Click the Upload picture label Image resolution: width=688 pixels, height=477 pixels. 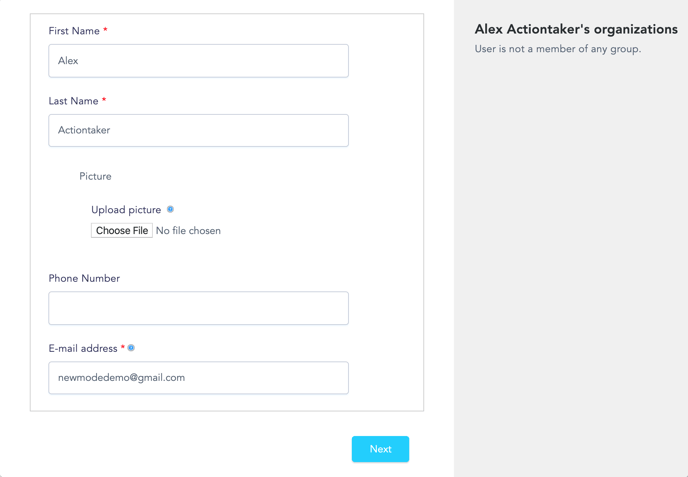126,210
